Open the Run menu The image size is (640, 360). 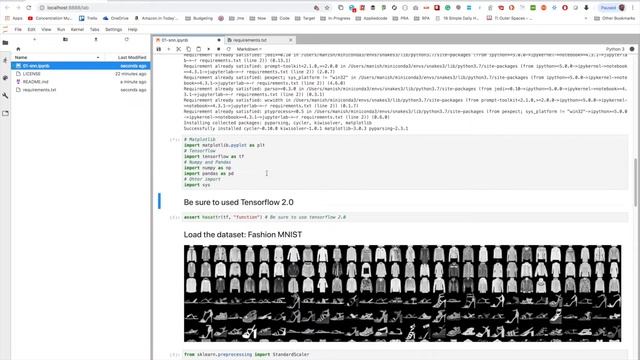click(61, 29)
